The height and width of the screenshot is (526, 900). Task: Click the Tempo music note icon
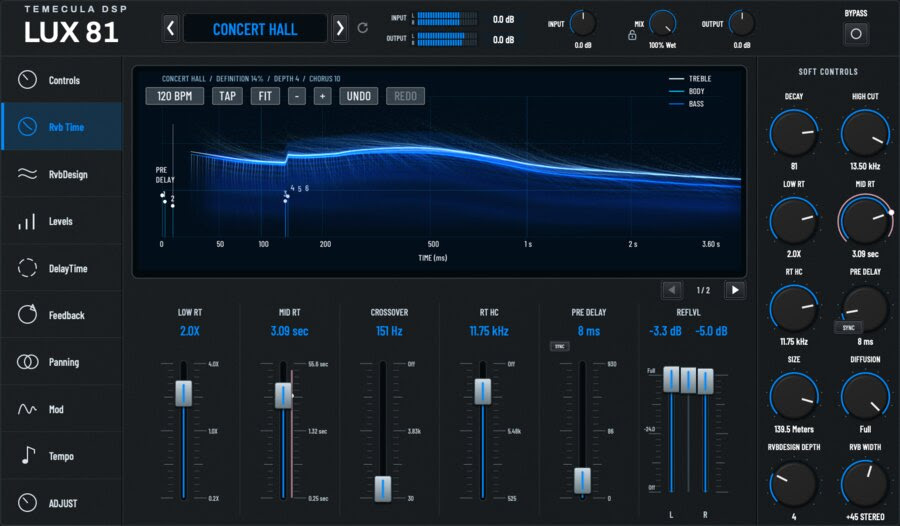coord(28,455)
